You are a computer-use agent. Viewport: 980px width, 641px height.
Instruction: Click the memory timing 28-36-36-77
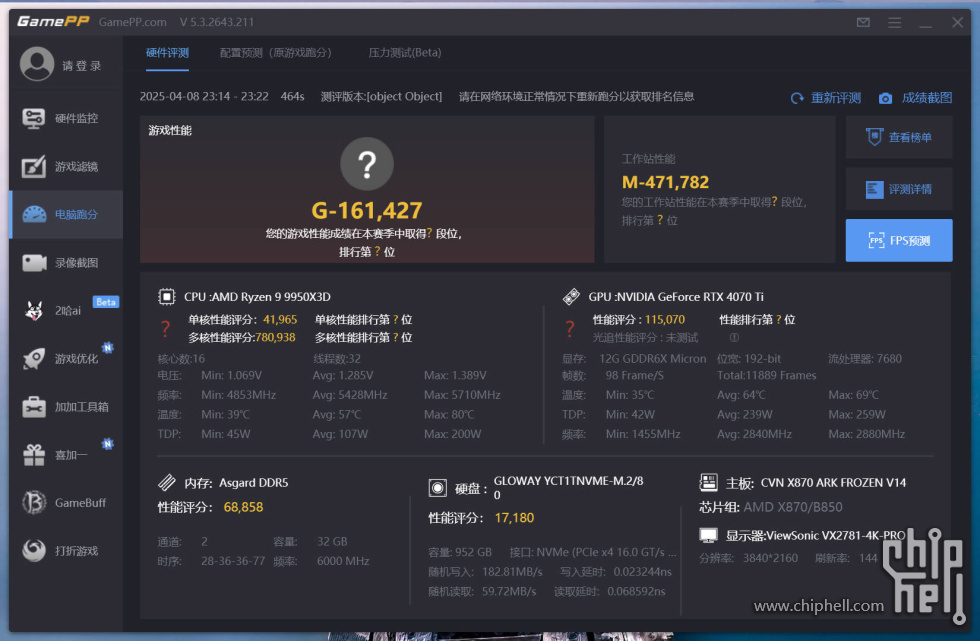pos(233,561)
